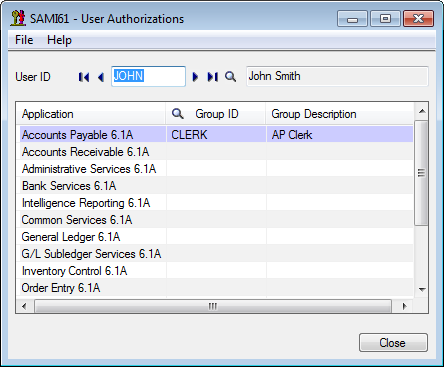Click the John Smith user name field
This screenshot has width=444, height=367.
tap(337, 76)
